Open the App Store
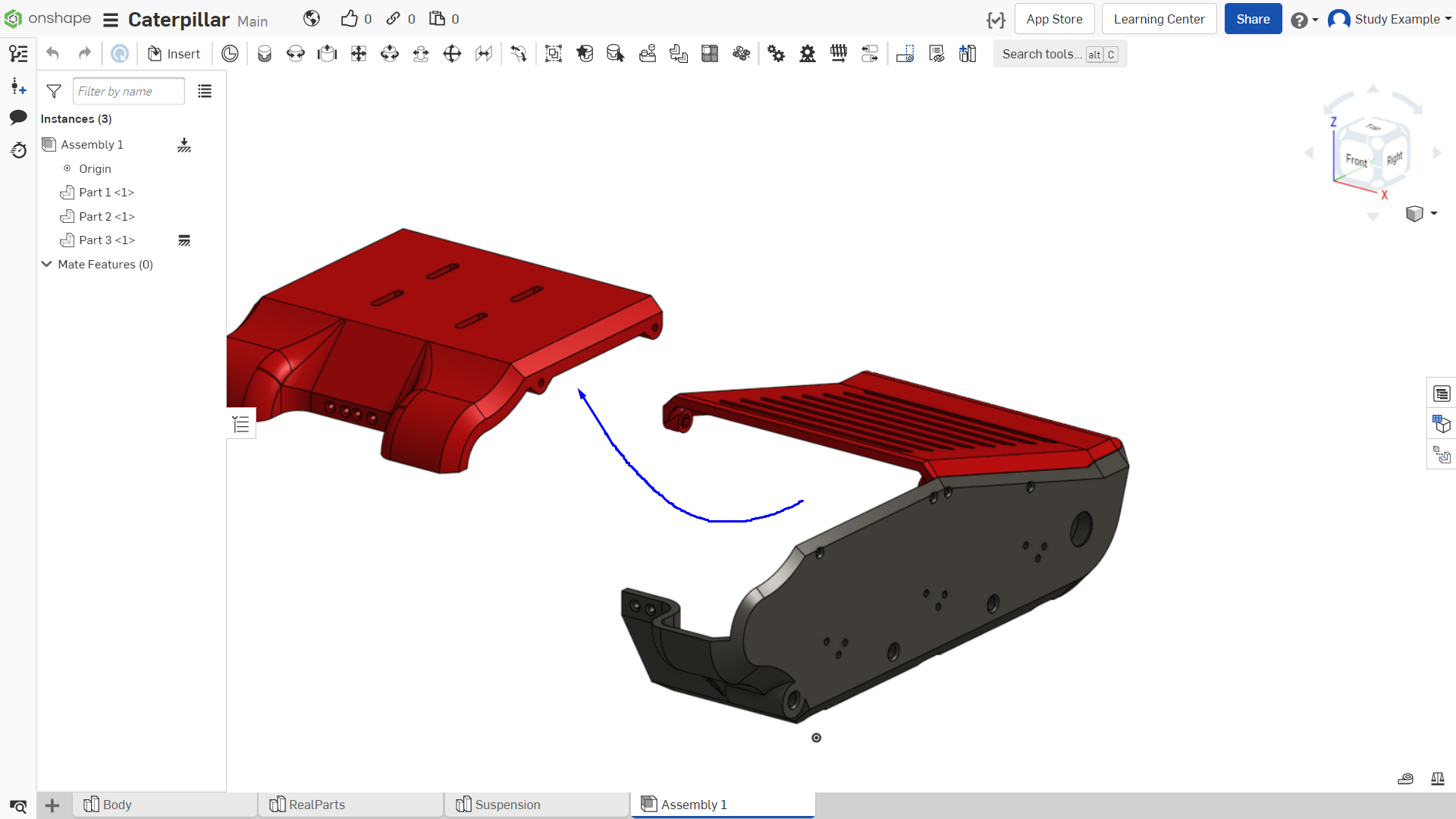Viewport: 1456px width, 819px height. 1054,19
